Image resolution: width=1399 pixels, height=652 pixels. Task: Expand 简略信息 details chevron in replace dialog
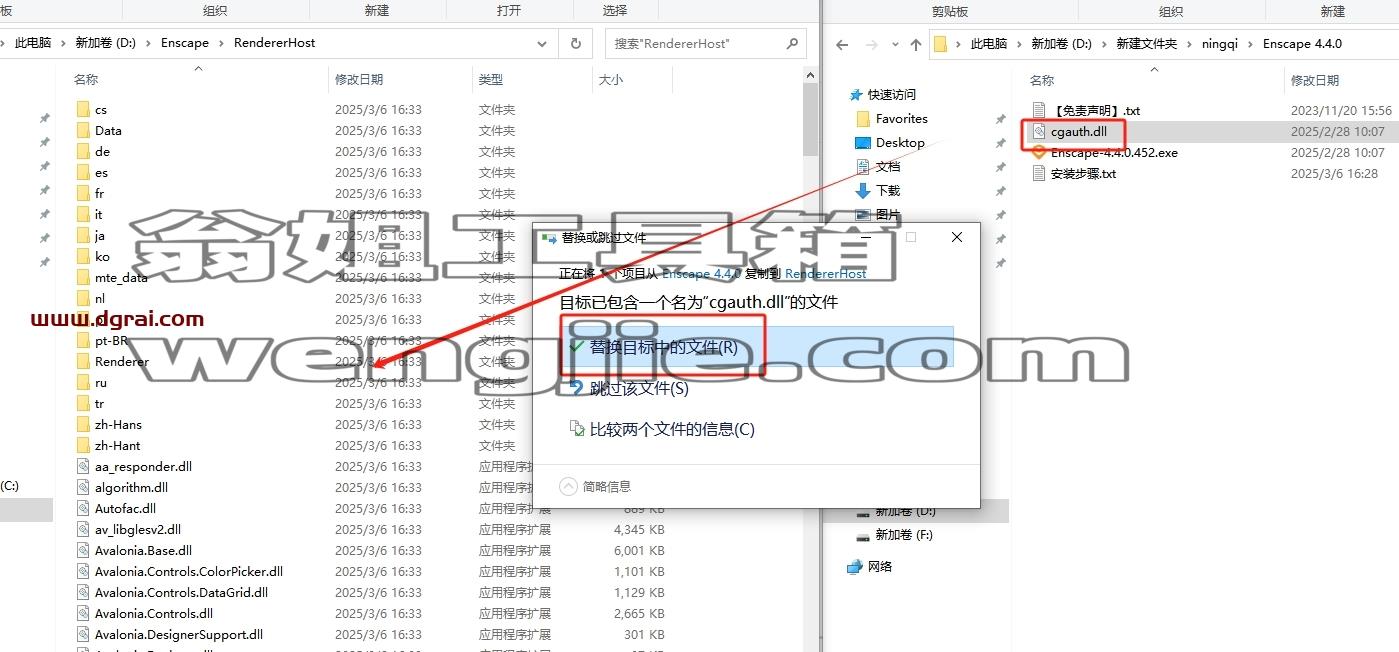568,486
